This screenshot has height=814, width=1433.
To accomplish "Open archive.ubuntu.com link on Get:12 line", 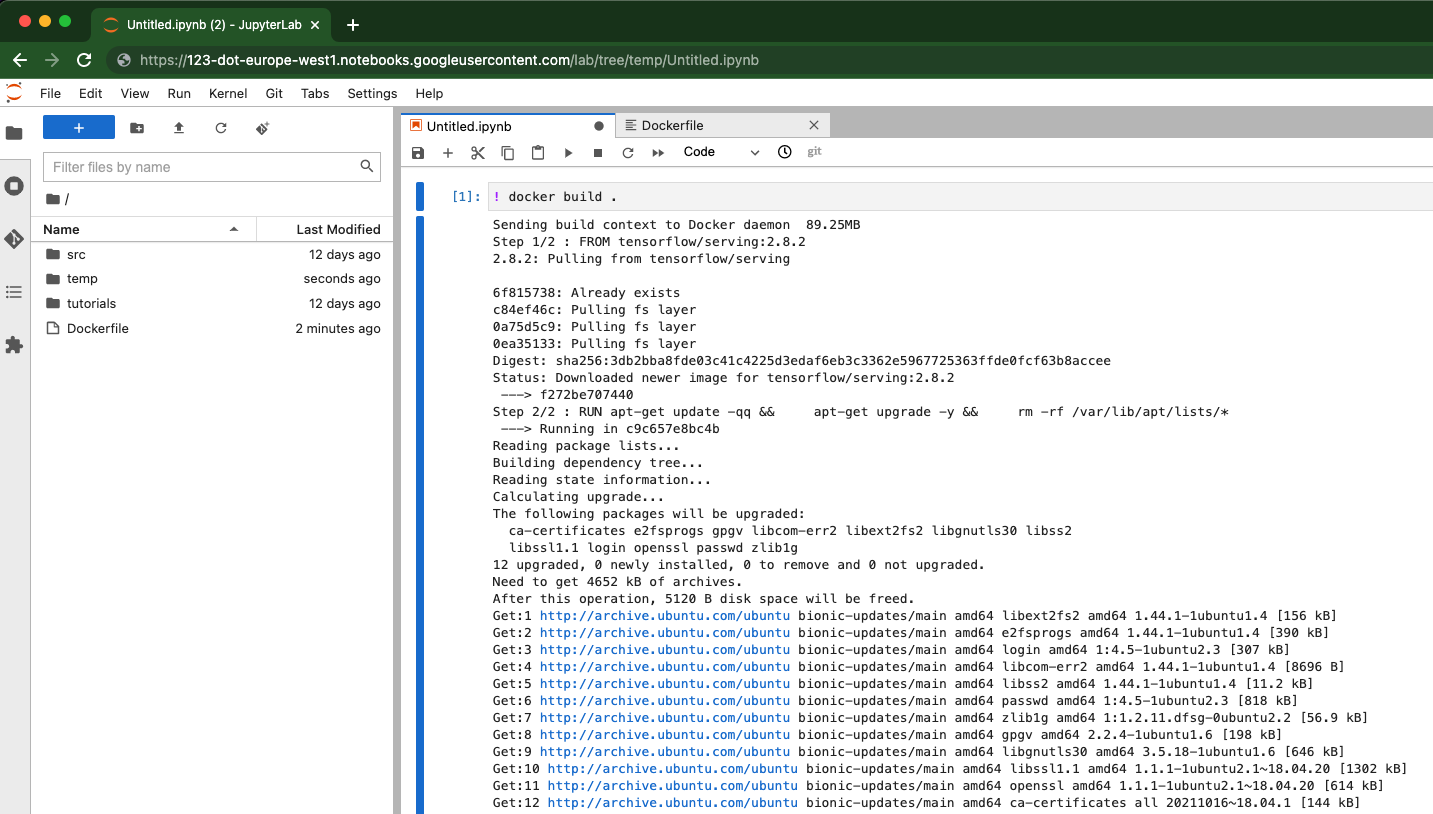I will click(x=673, y=803).
